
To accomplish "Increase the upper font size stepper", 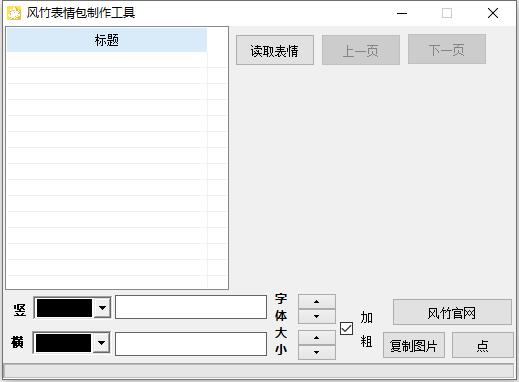I will 317,302.
